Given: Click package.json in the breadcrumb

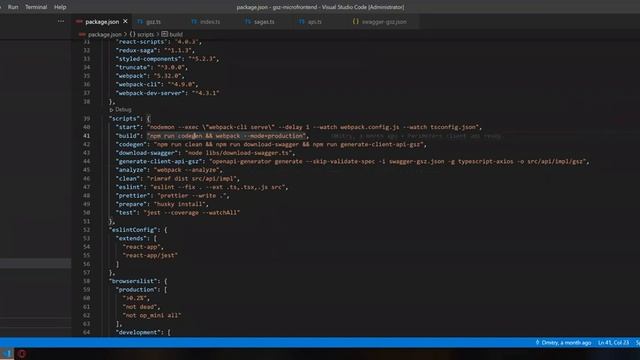Looking at the screenshot, I should [x=105, y=34].
